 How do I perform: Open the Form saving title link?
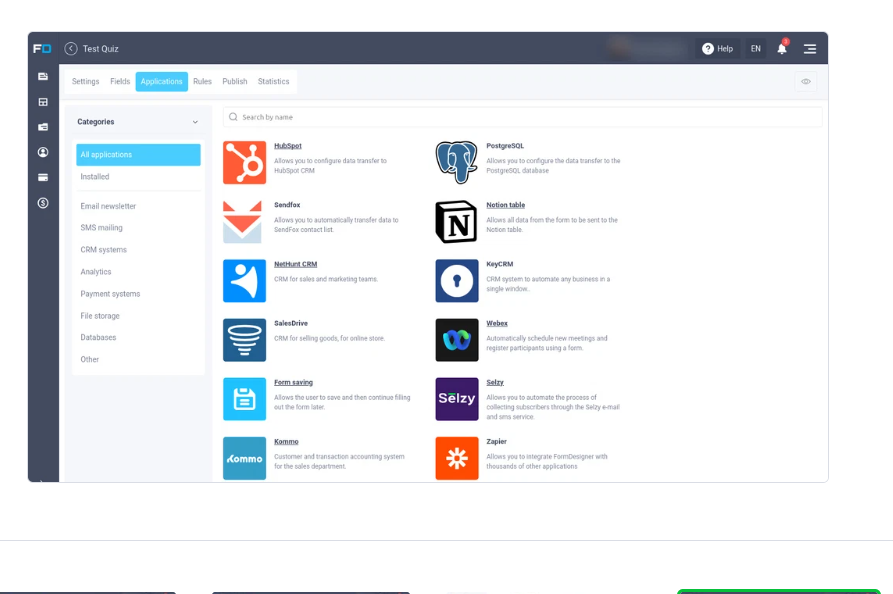point(293,383)
